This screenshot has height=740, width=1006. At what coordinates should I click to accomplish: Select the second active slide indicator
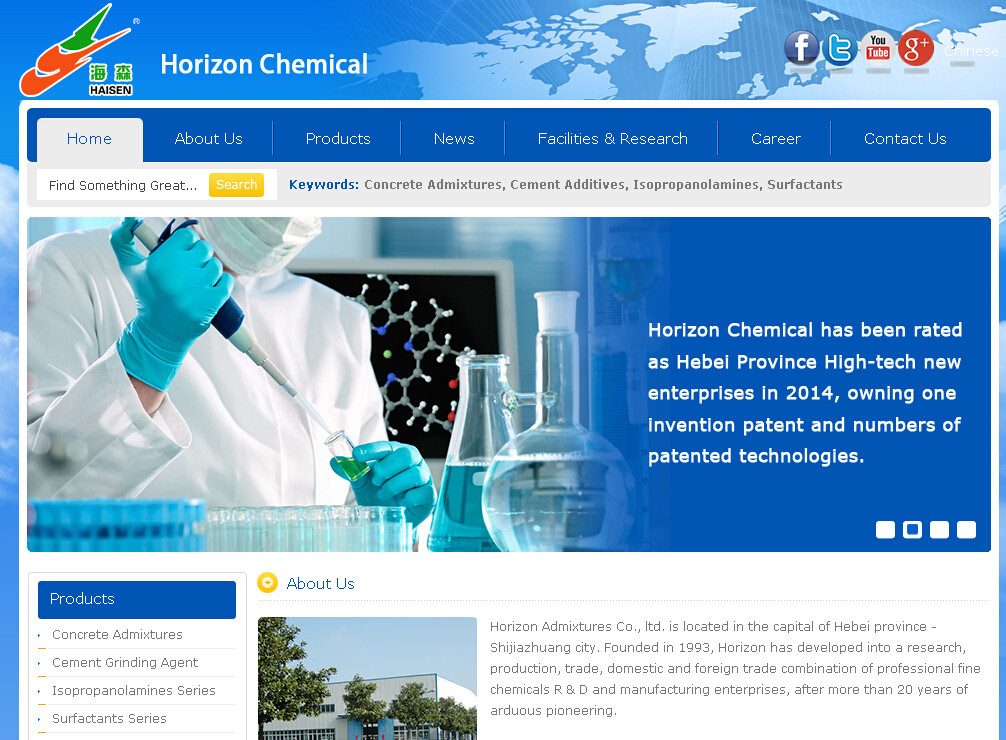click(x=912, y=529)
